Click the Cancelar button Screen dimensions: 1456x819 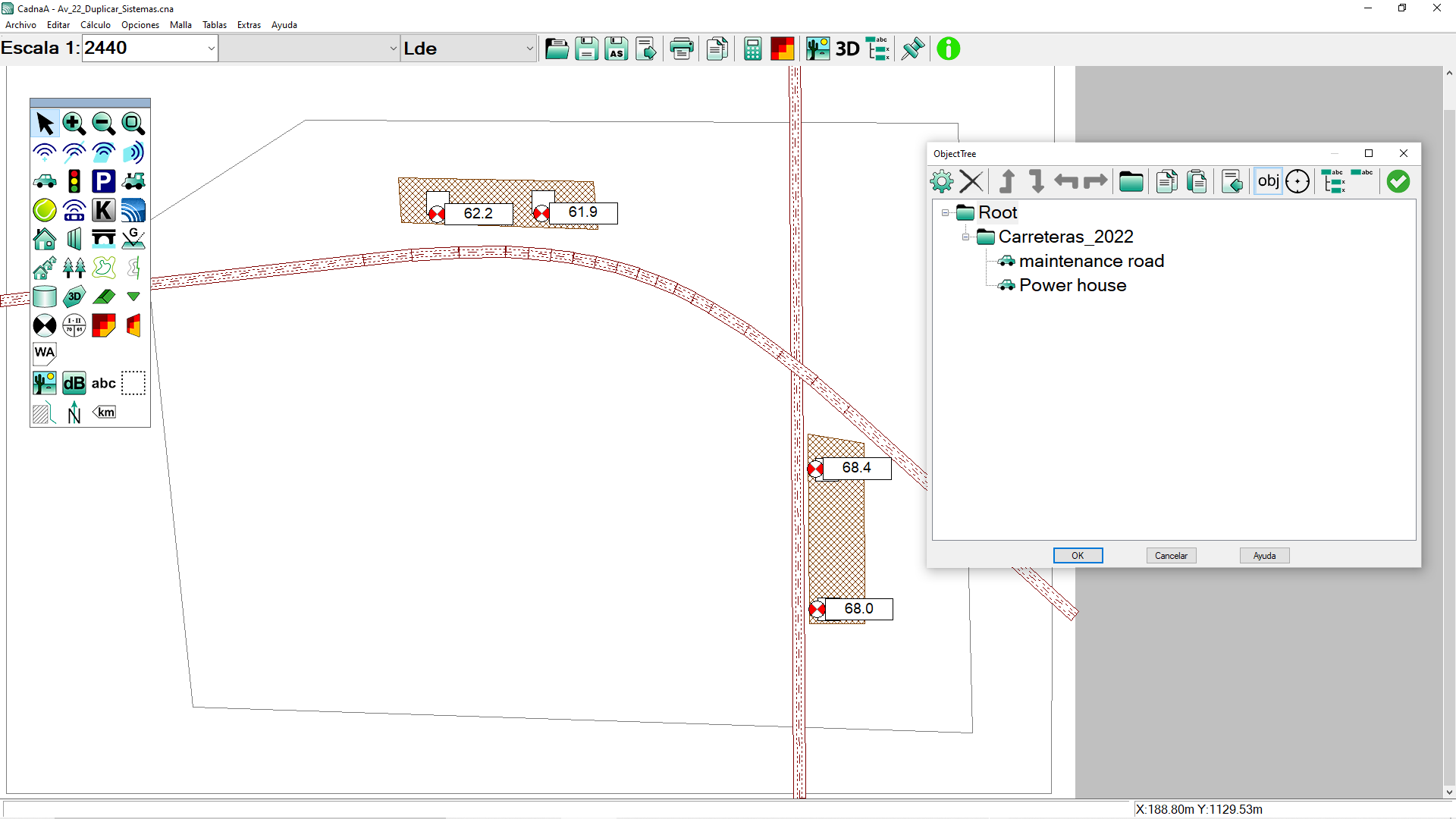(x=1171, y=556)
